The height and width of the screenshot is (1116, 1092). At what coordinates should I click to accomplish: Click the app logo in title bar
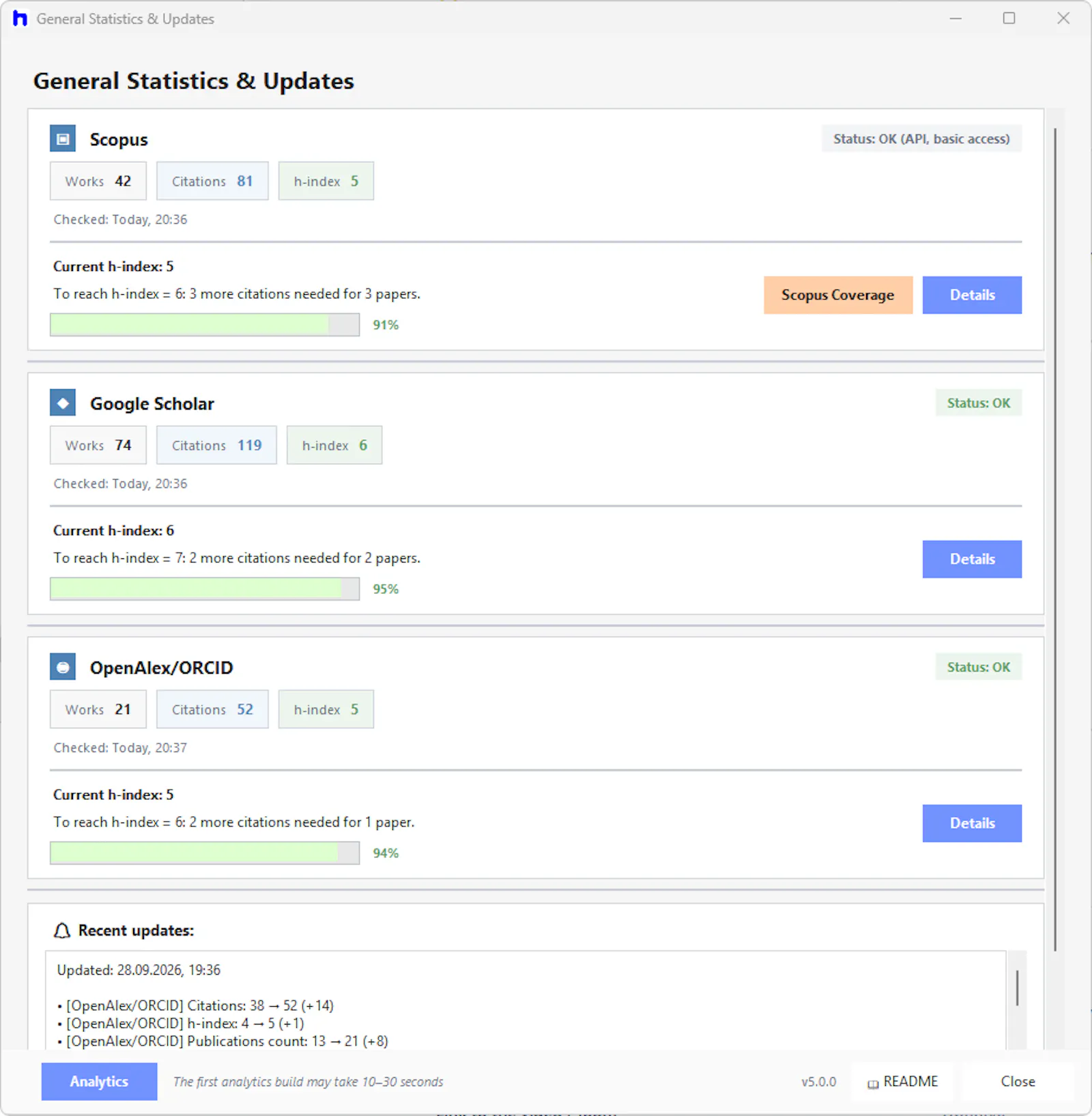[x=20, y=18]
